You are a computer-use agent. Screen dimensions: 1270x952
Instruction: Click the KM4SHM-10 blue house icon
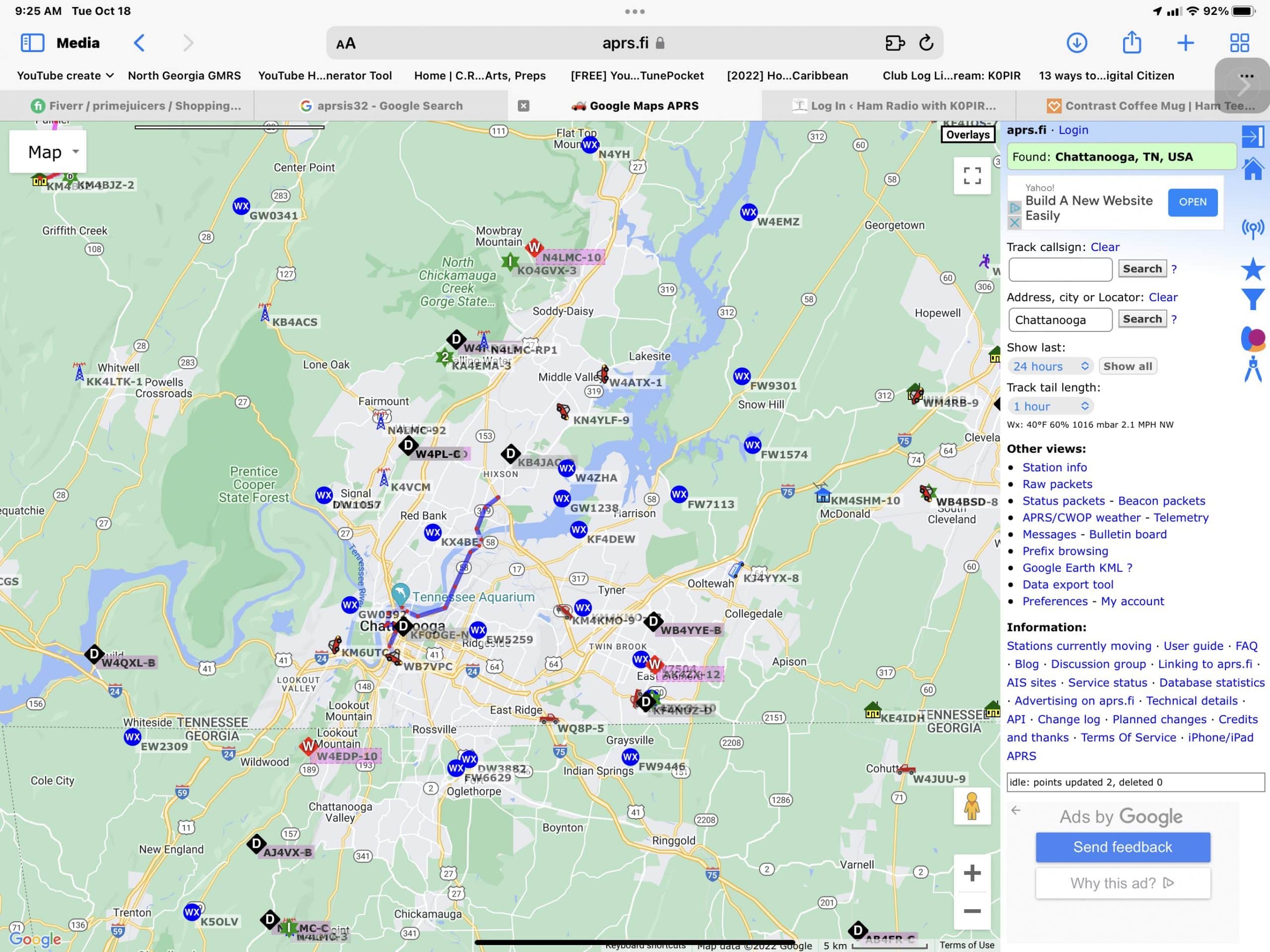coord(822,493)
